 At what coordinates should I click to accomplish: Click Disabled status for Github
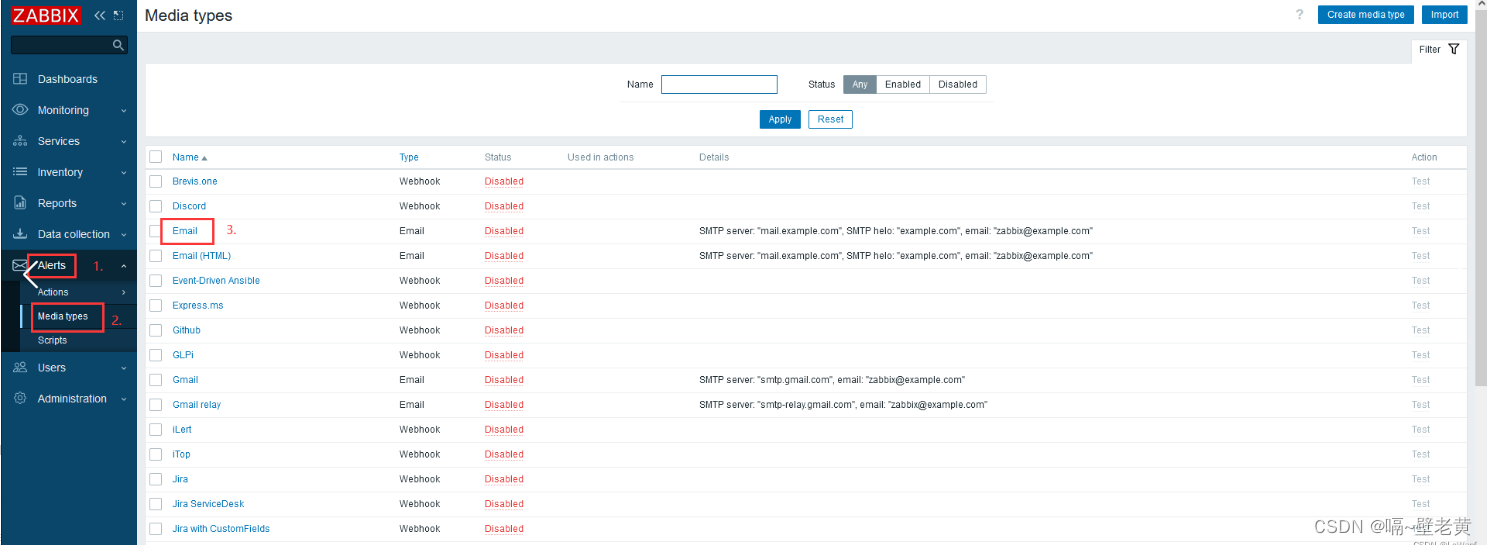coord(504,330)
